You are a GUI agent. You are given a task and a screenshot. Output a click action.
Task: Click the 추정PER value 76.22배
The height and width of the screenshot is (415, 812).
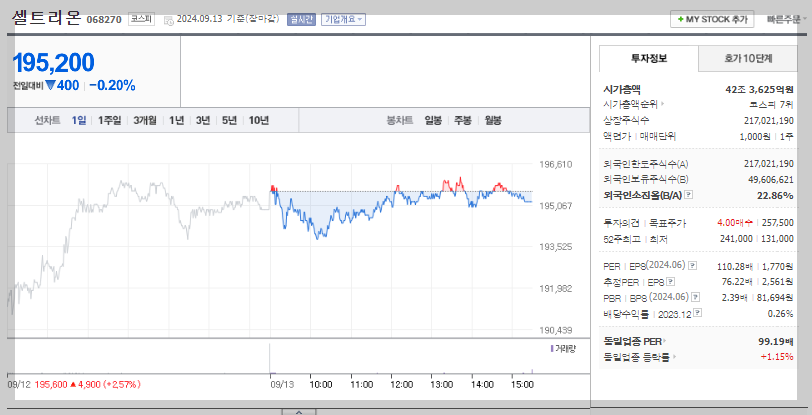(737, 282)
